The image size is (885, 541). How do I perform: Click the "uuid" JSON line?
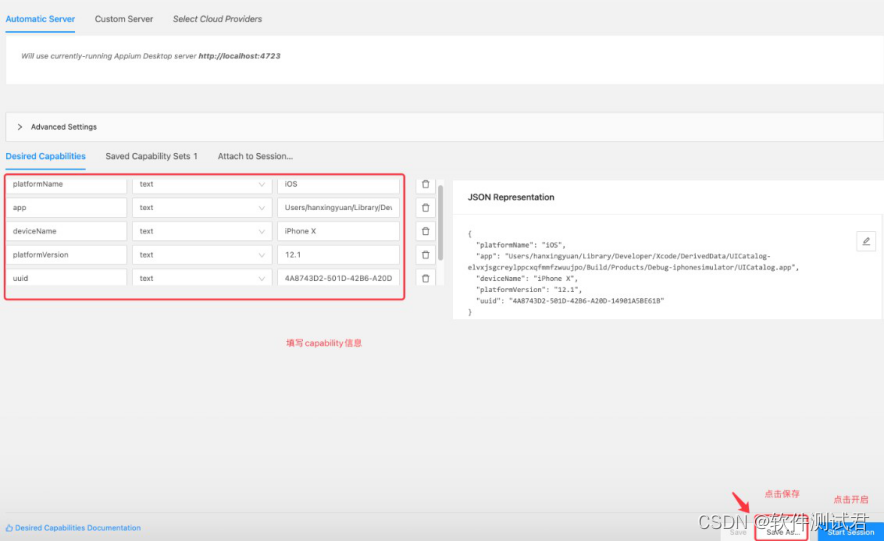(x=570, y=301)
